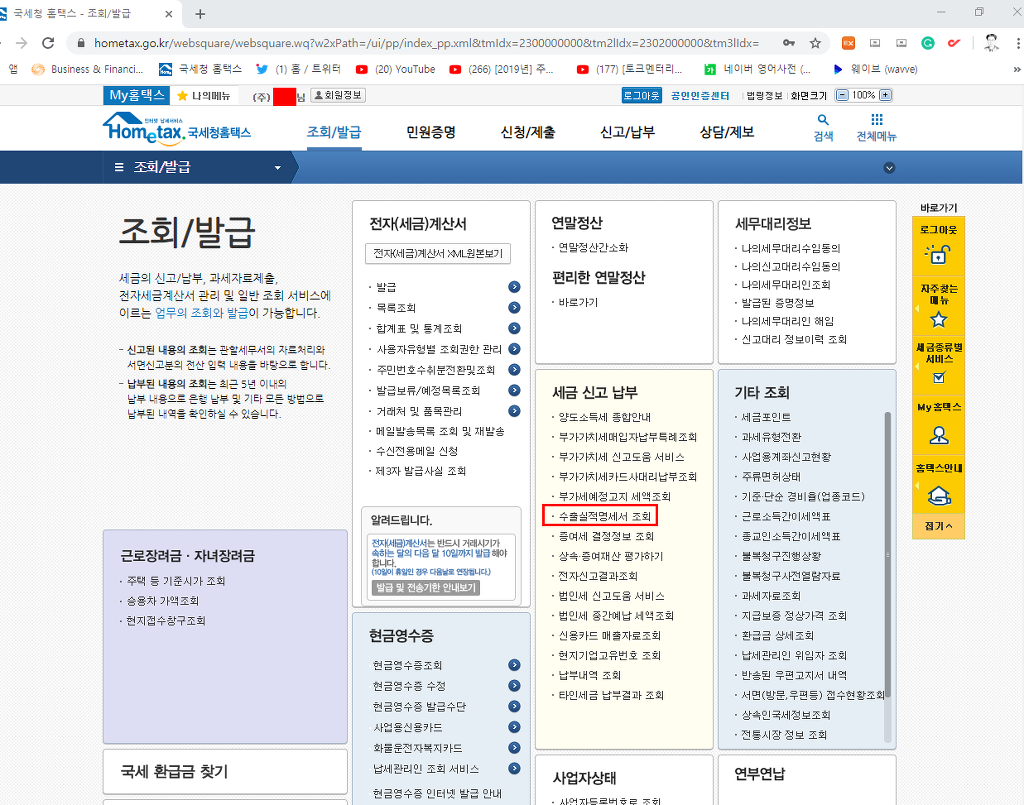Open 세금종류별 서비스 shortcut icon
The image size is (1024, 805).
[x=938, y=377]
